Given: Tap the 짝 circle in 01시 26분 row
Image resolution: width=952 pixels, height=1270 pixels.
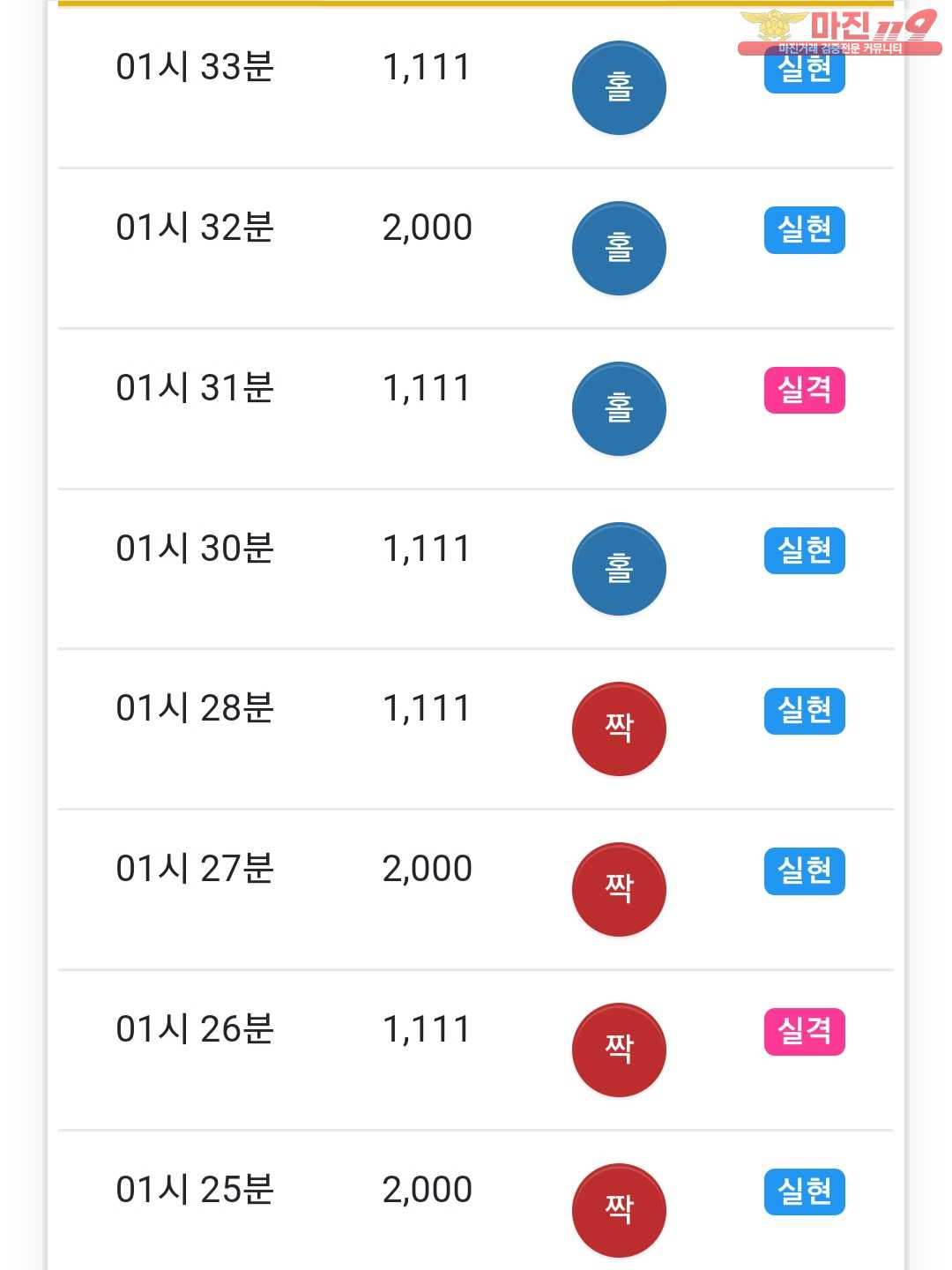Looking at the screenshot, I should (x=619, y=1050).
